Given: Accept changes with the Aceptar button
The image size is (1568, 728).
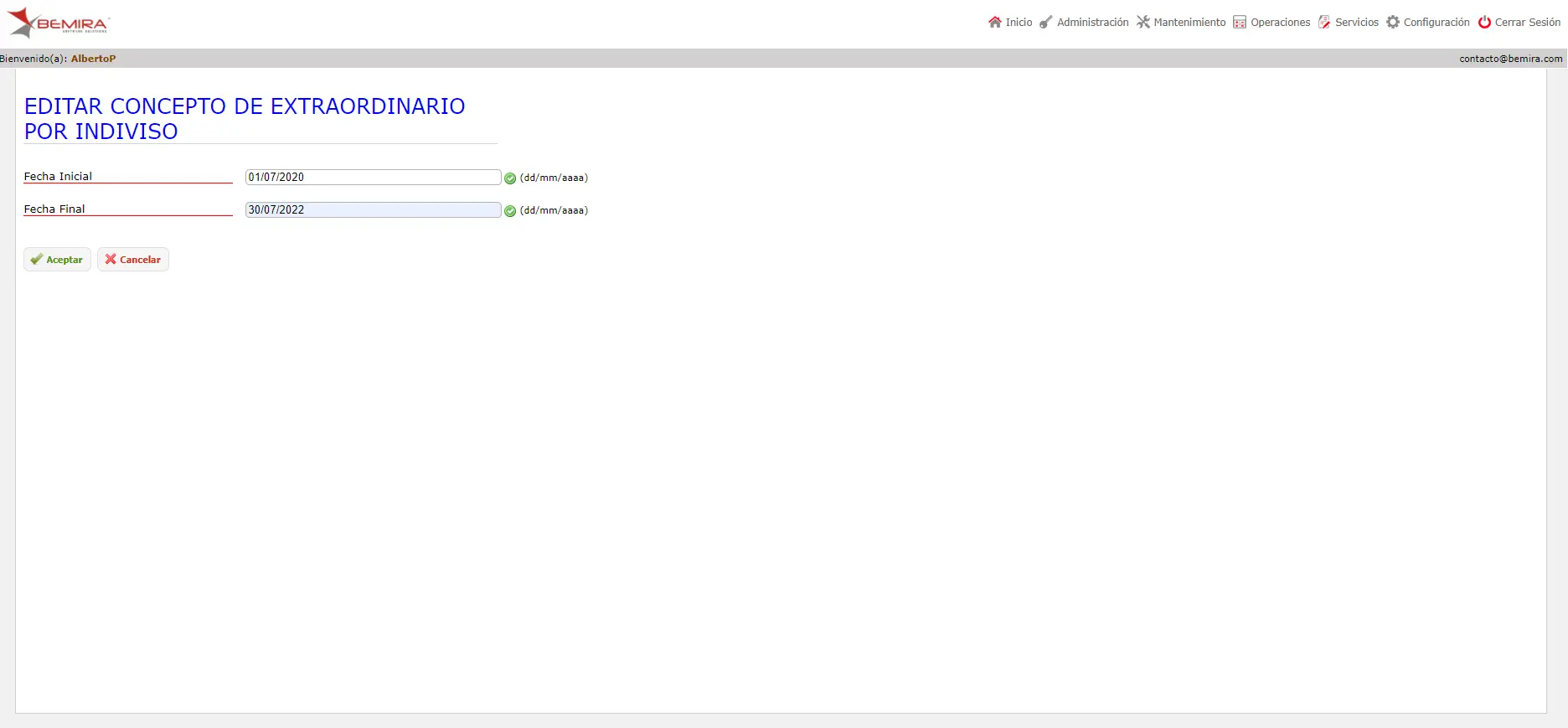Looking at the screenshot, I should 57,260.
